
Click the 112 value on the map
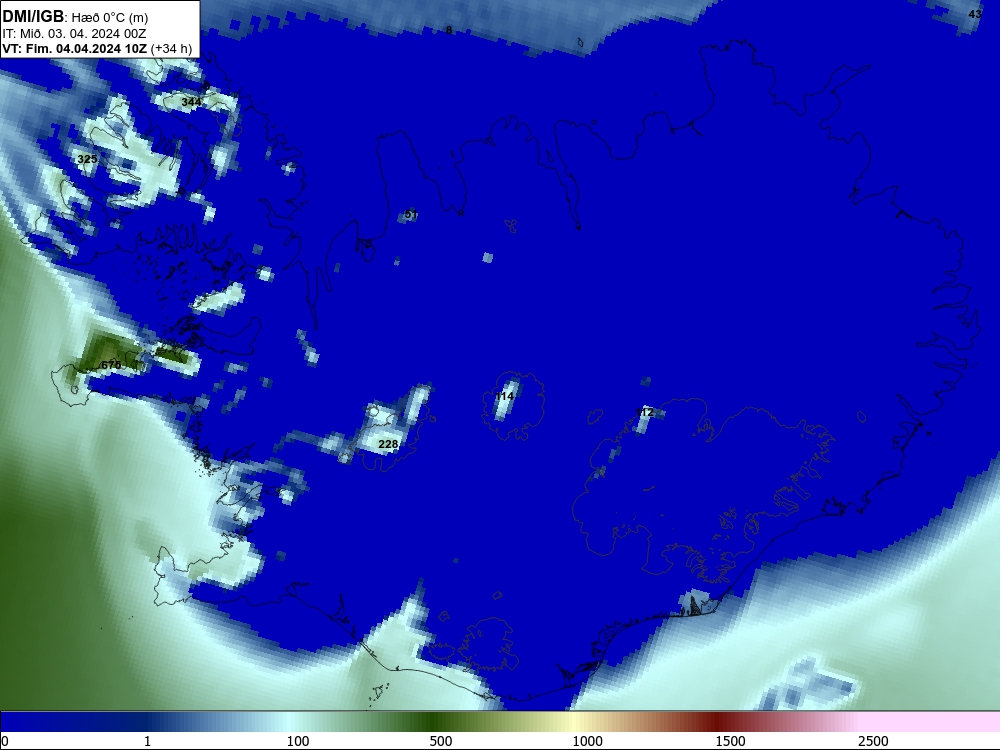pyautogui.click(x=645, y=413)
